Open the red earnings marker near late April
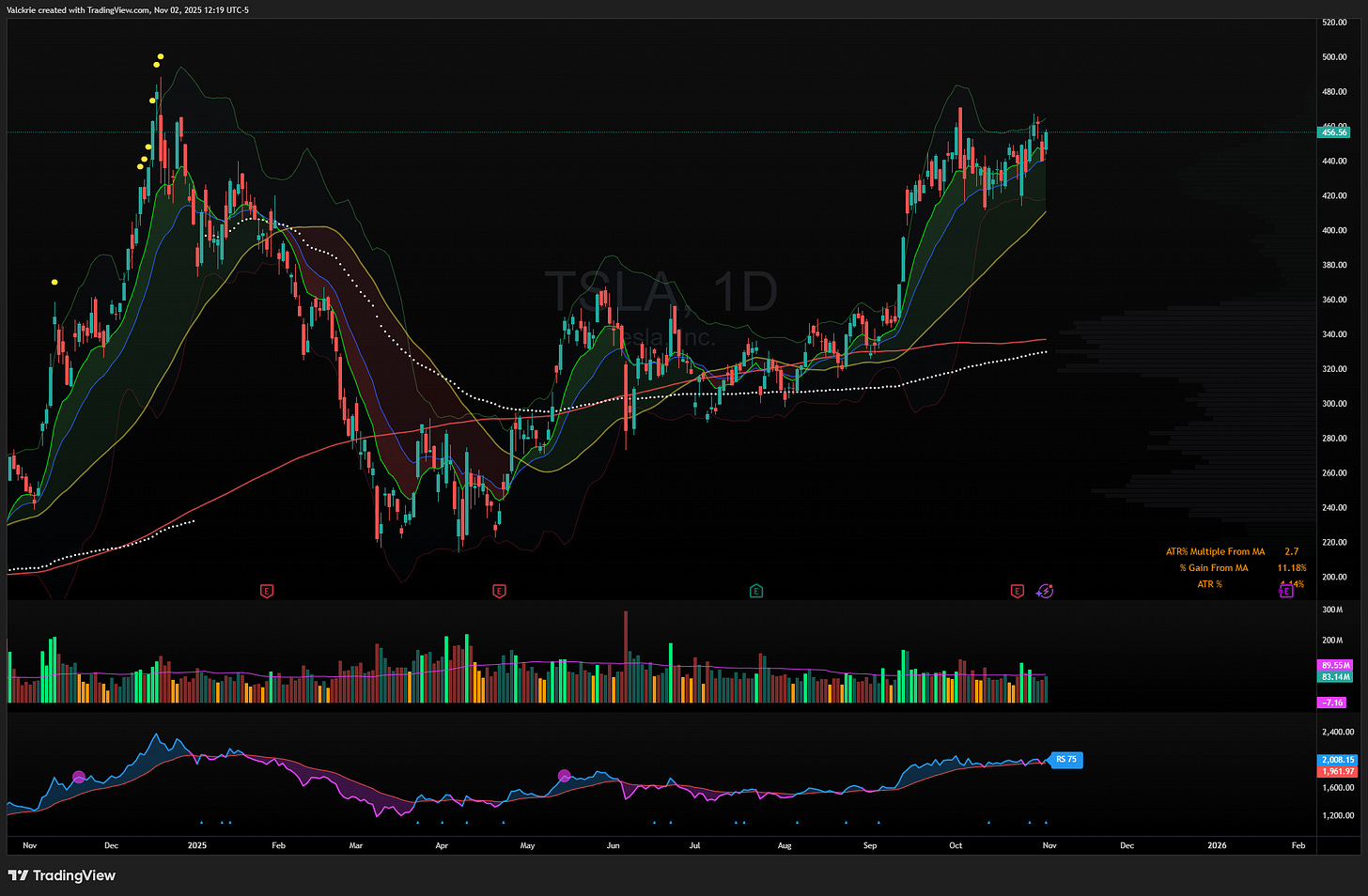The width and height of the screenshot is (1368, 896). click(x=499, y=591)
